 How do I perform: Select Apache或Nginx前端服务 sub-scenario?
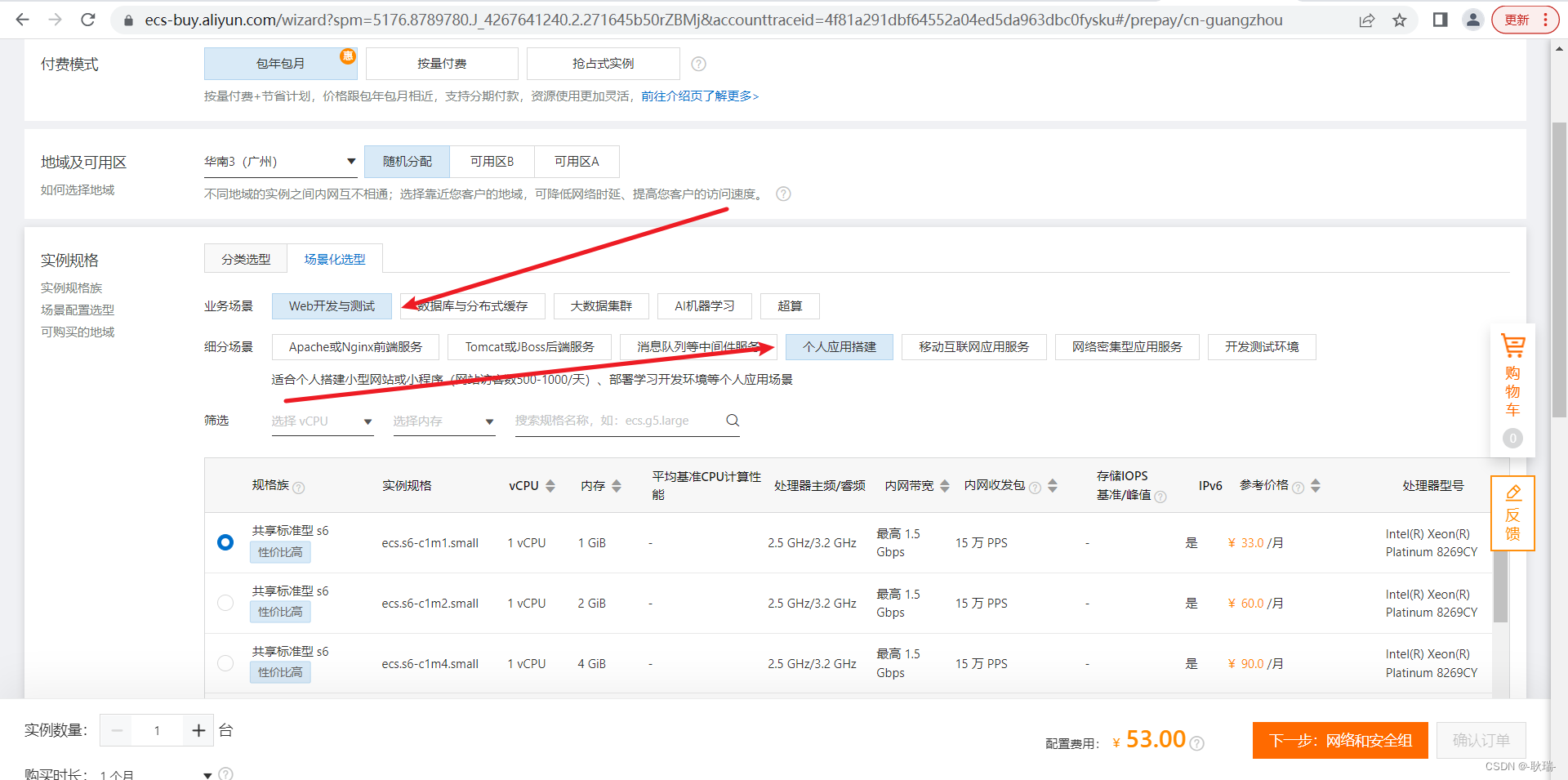(355, 347)
